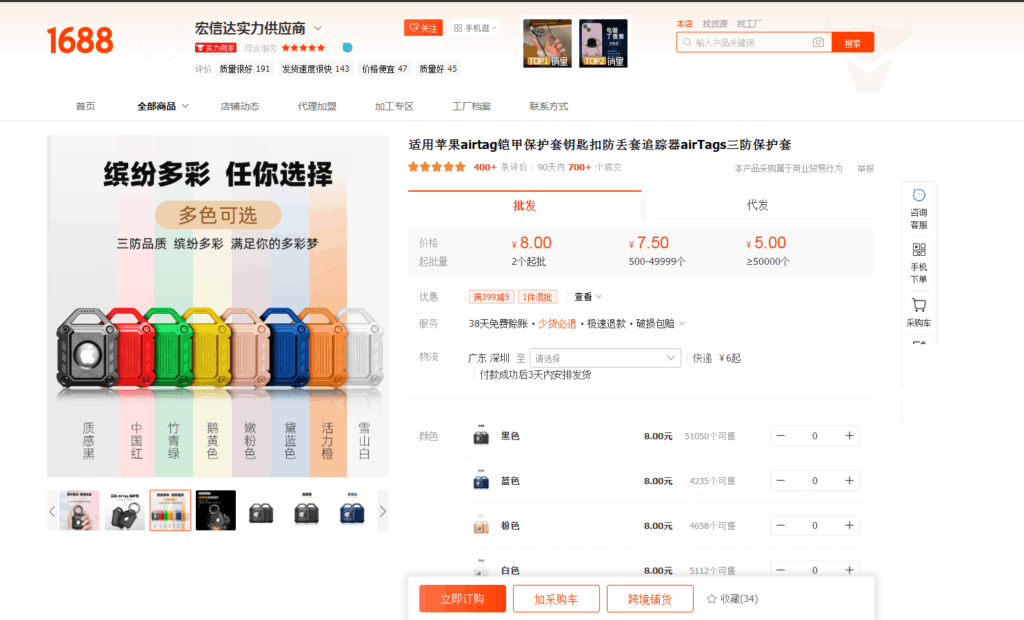Screen dimensions: 1024x620
Task: Select the multicolor cases gallery thumbnail
Action: (170, 510)
